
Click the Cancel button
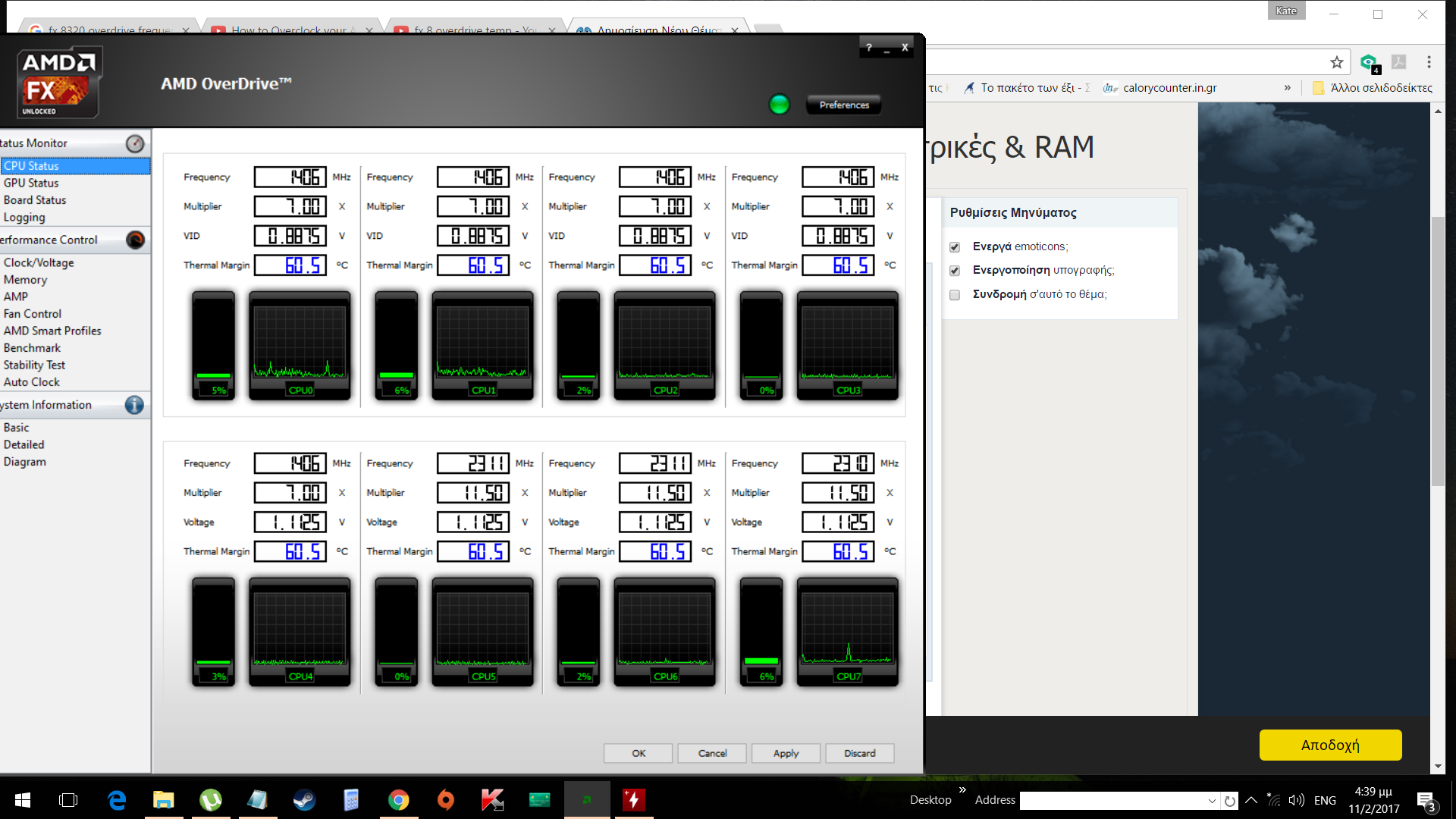click(x=712, y=753)
